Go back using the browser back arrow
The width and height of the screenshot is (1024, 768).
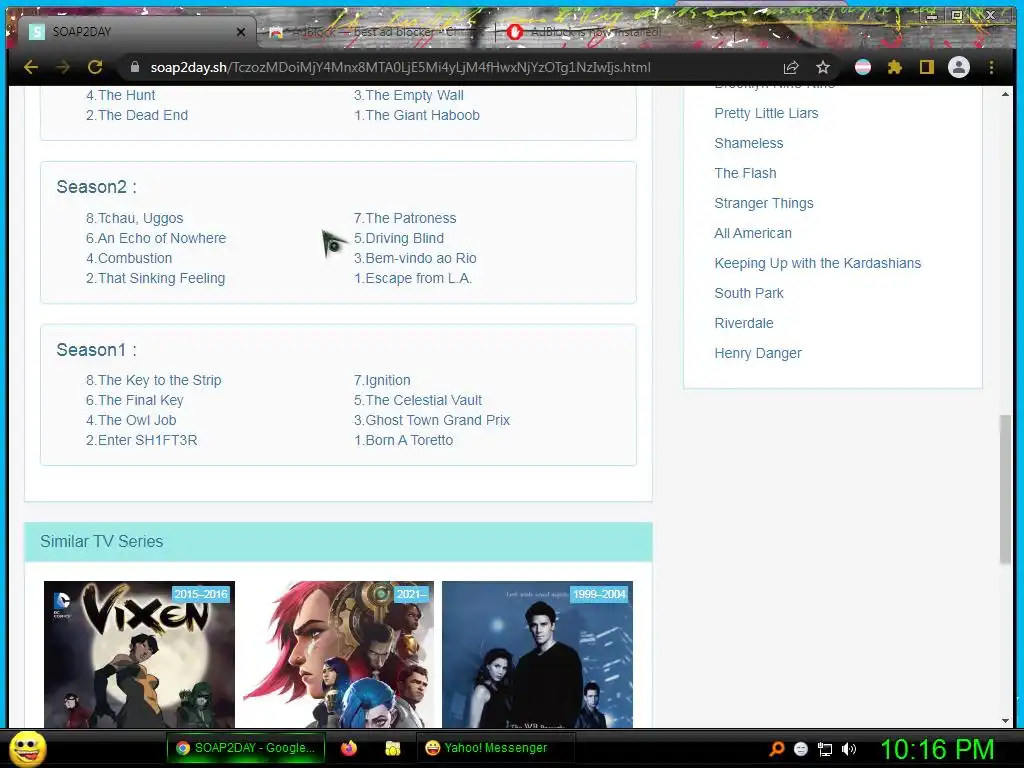31,67
